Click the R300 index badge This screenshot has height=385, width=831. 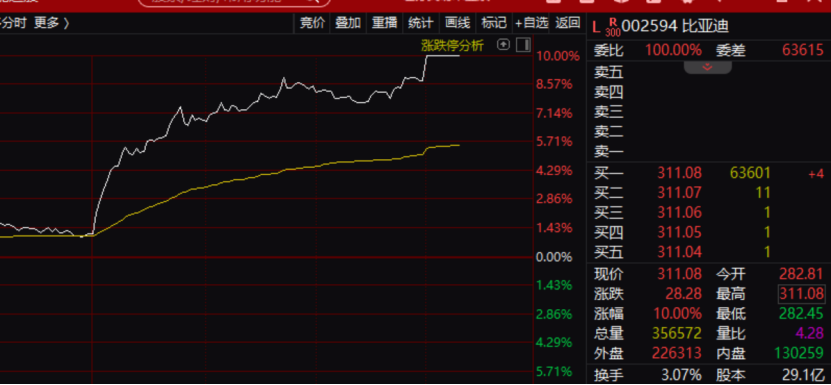(x=613, y=27)
